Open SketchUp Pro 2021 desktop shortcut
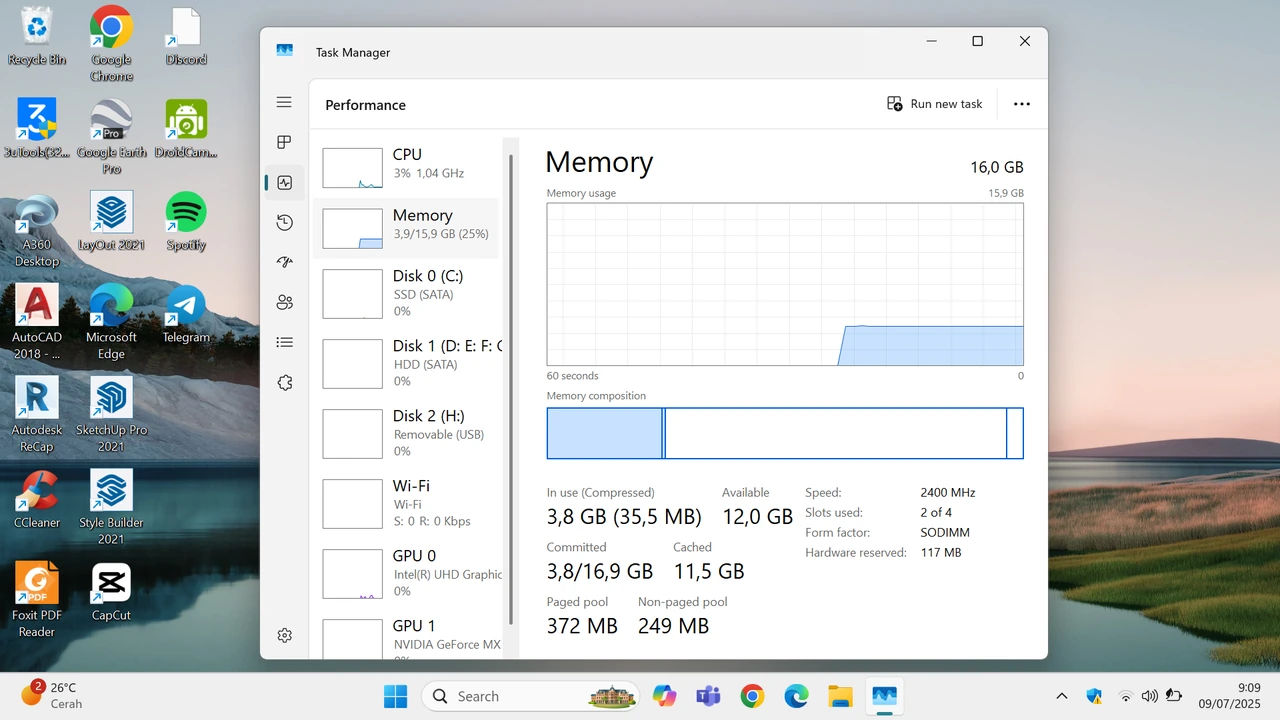The width and height of the screenshot is (1280, 720). point(111,415)
